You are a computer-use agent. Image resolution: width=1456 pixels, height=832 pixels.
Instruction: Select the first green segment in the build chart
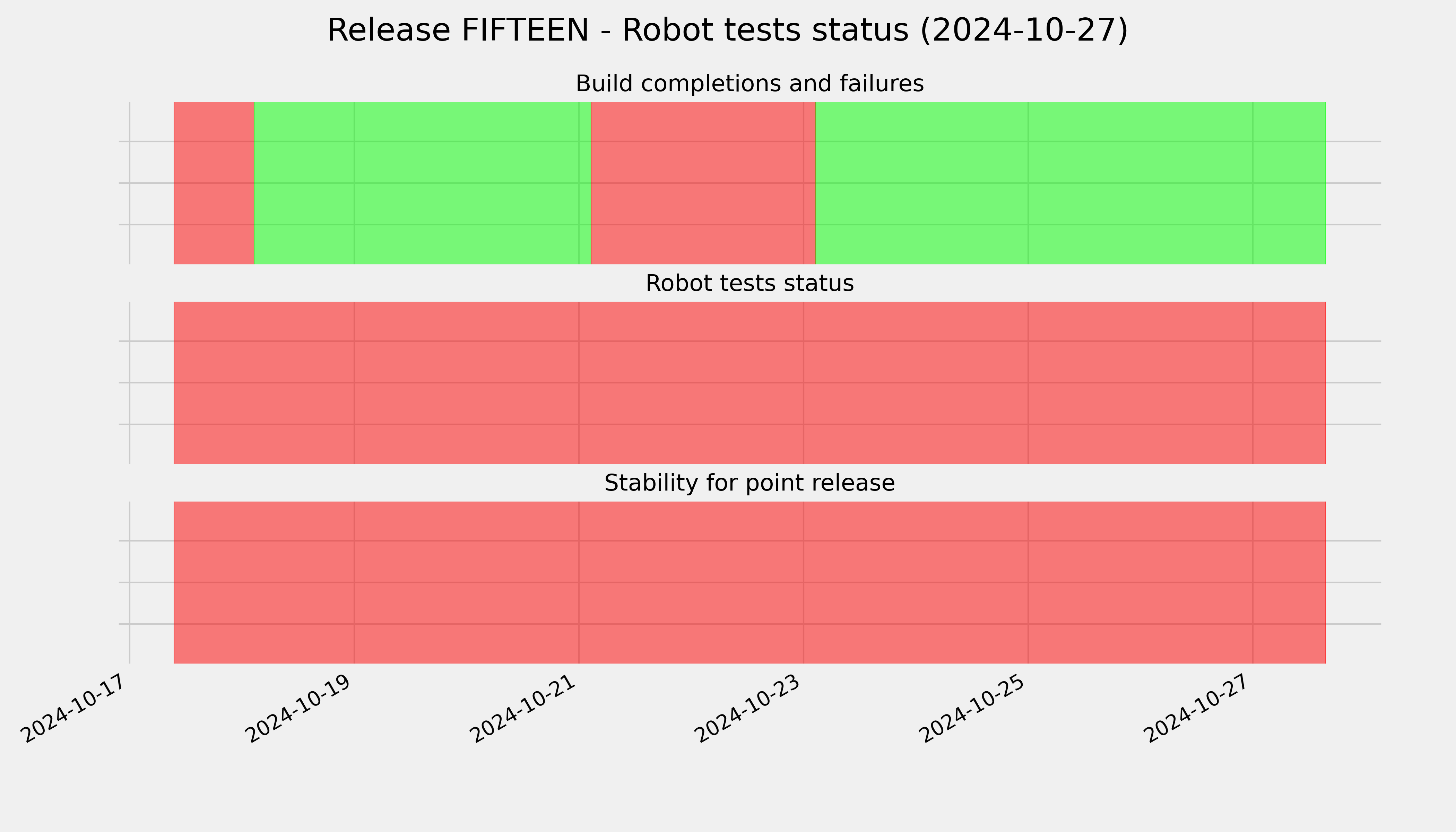click(x=422, y=183)
